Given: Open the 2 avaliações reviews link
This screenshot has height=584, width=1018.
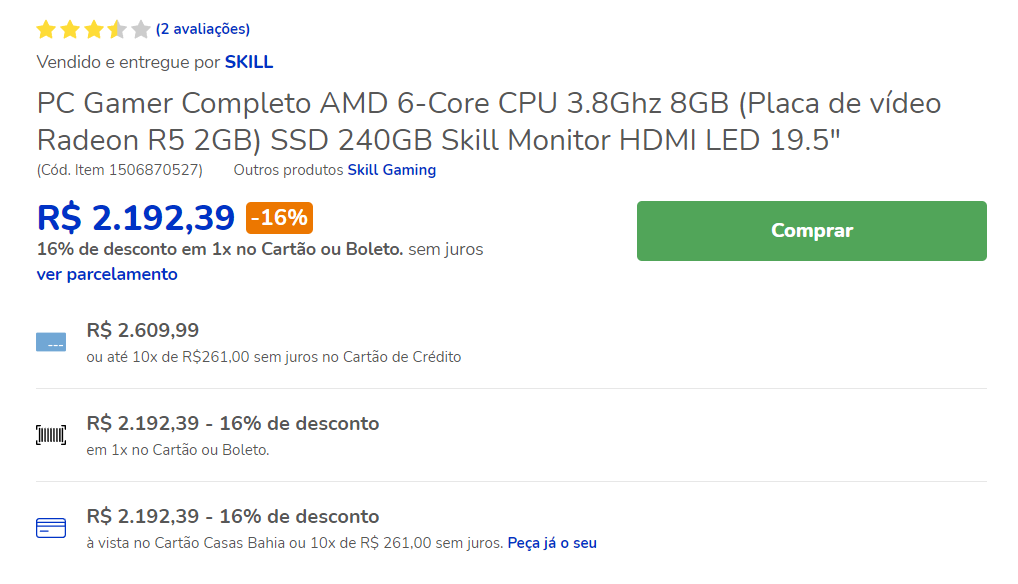Looking at the screenshot, I should 203,29.
